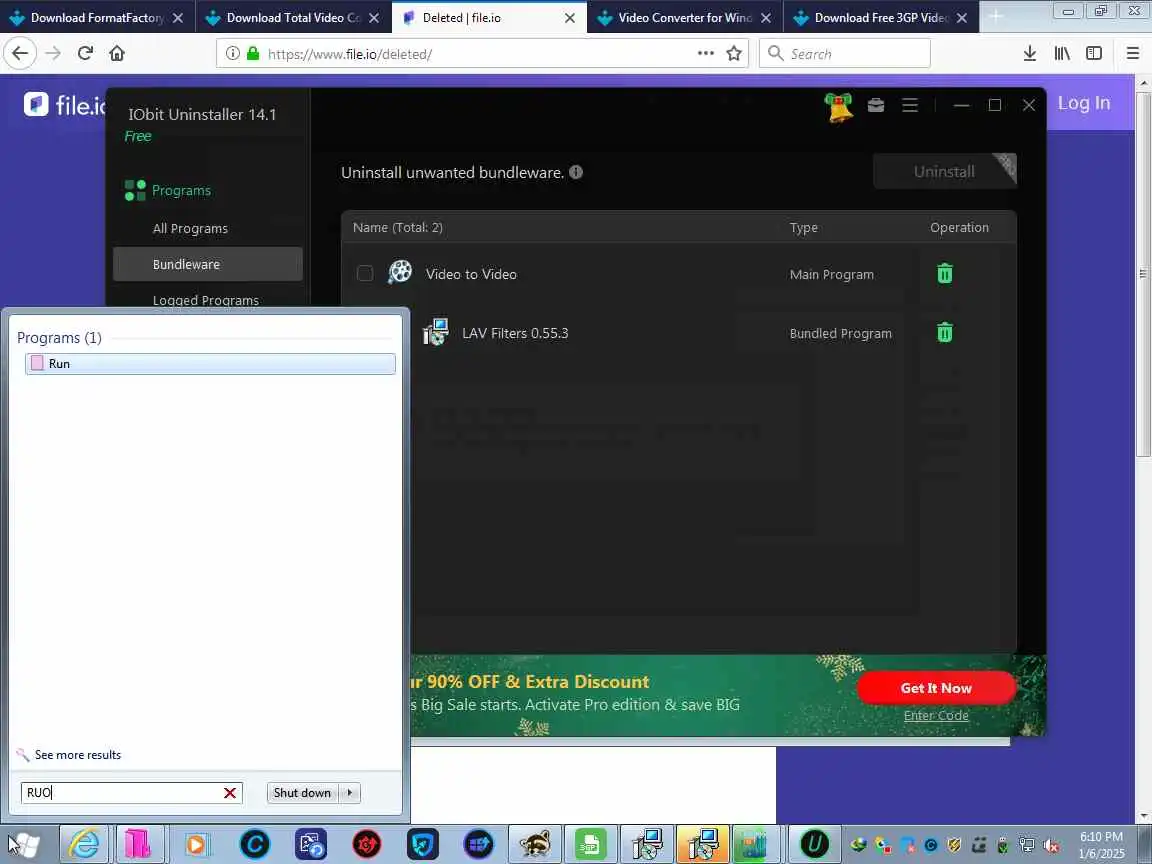Click the file.io logo
This screenshot has width=1152, height=864.
point(65,105)
